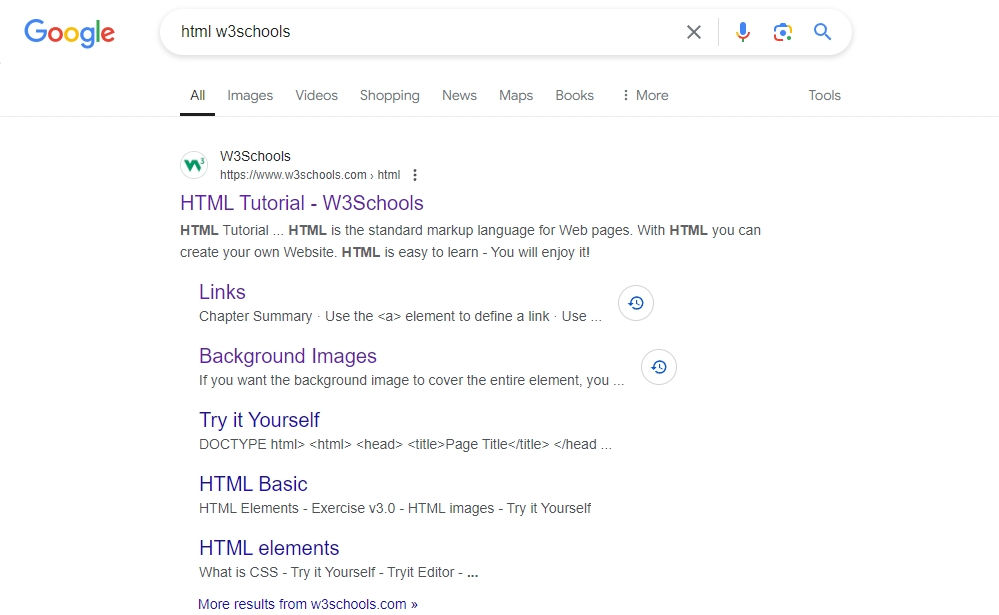Open the Shopping tab
Image resolution: width=999 pixels, height=615 pixels.
click(390, 96)
